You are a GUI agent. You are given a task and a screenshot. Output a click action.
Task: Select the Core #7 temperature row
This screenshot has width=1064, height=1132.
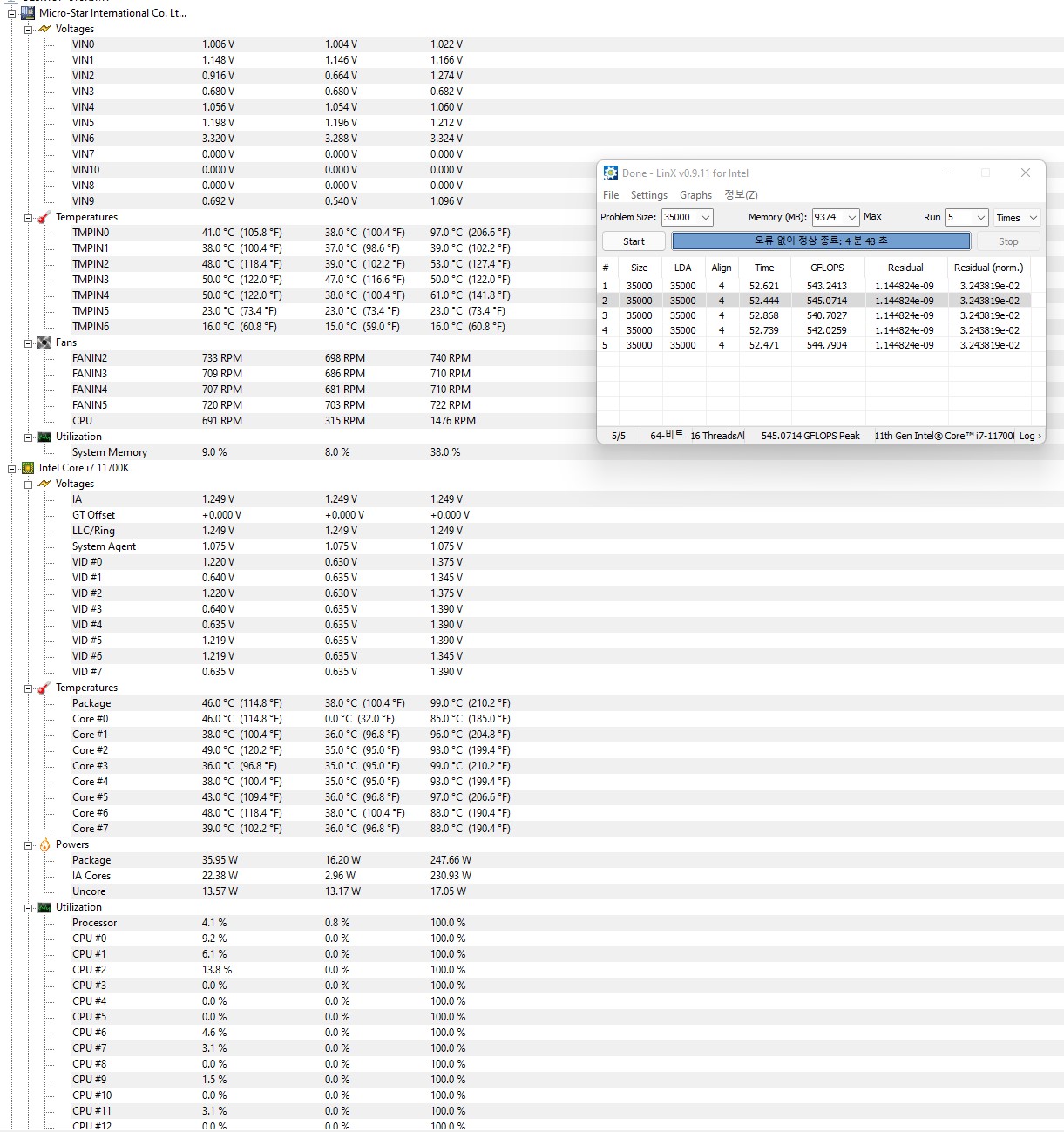click(x=566, y=829)
